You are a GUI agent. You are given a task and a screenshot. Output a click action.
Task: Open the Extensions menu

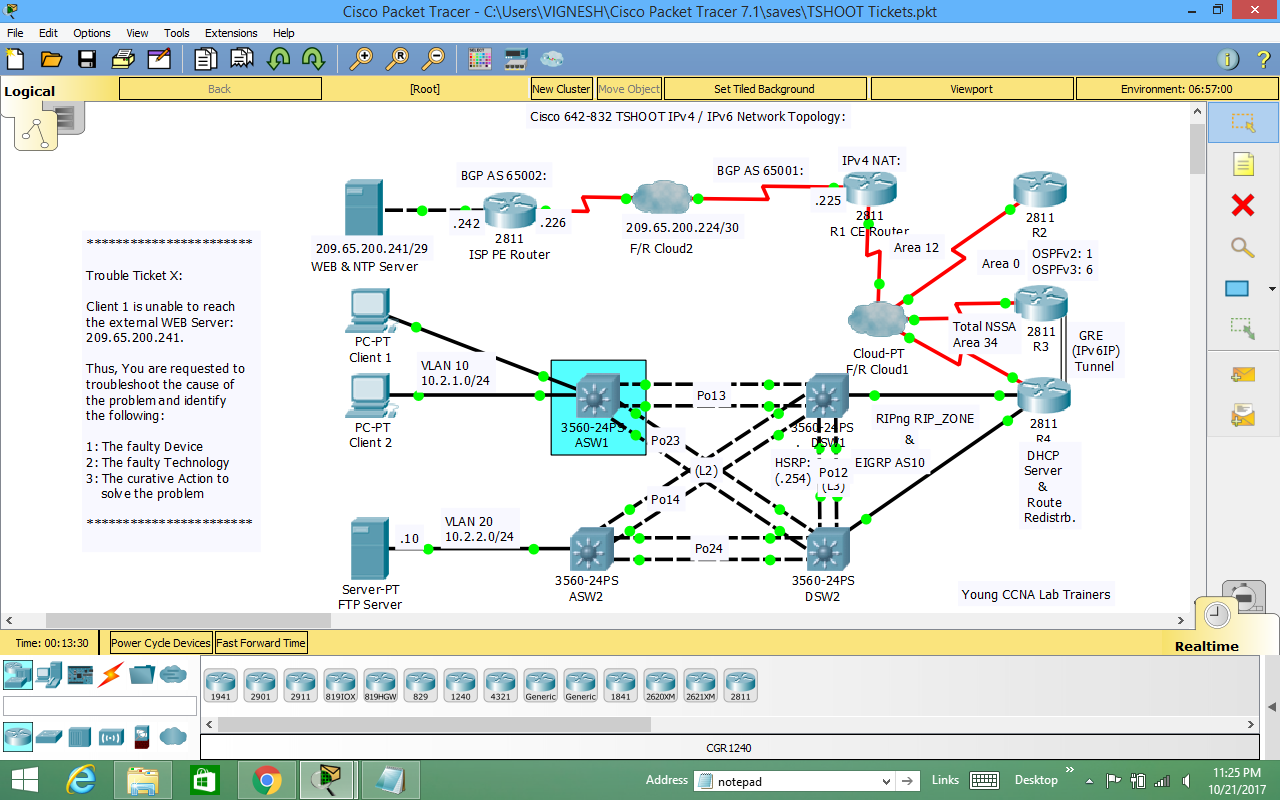point(231,33)
